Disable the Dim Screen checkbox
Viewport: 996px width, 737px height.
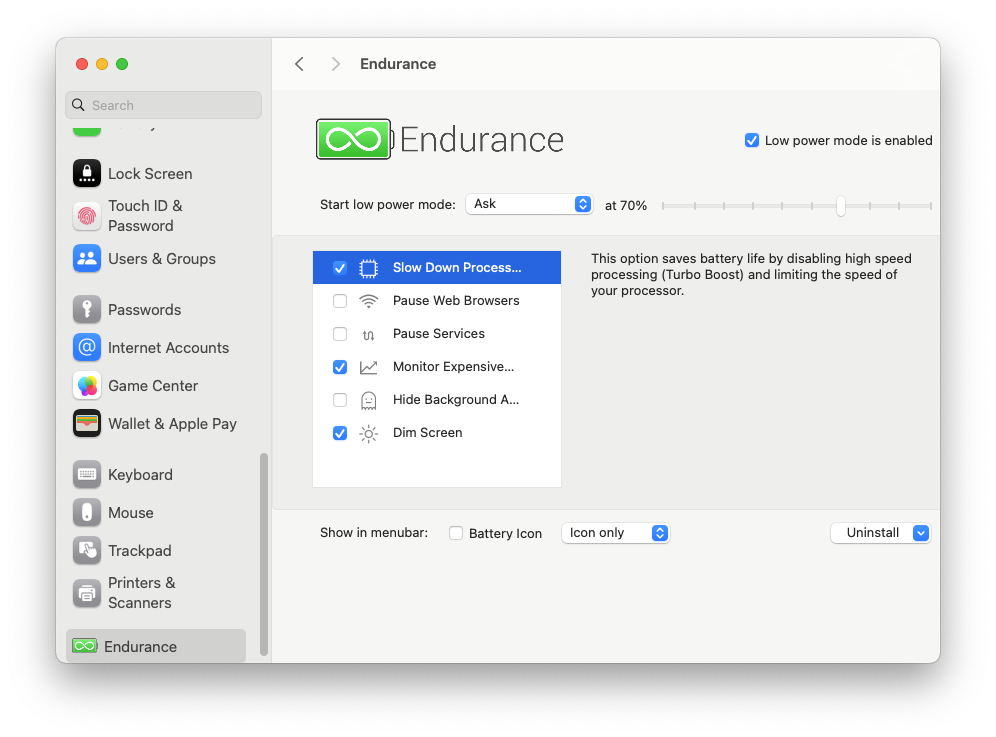coord(340,433)
